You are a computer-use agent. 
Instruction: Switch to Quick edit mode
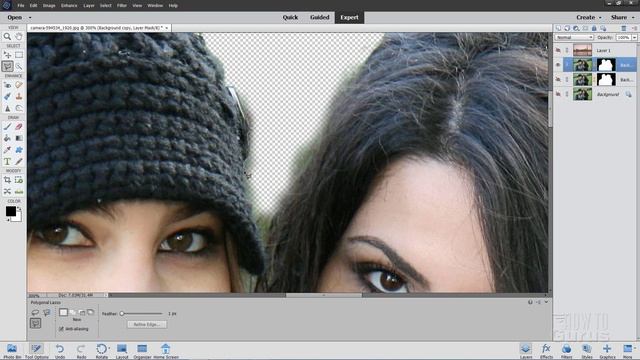pyautogui.click(x=290, y=18)
